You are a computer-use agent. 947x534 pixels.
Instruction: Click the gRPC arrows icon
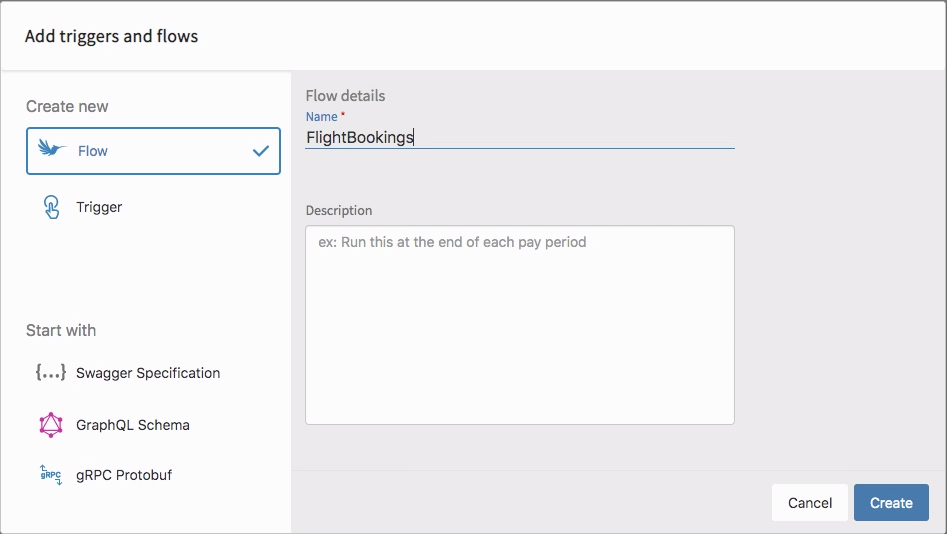click(x=51, y=475)
